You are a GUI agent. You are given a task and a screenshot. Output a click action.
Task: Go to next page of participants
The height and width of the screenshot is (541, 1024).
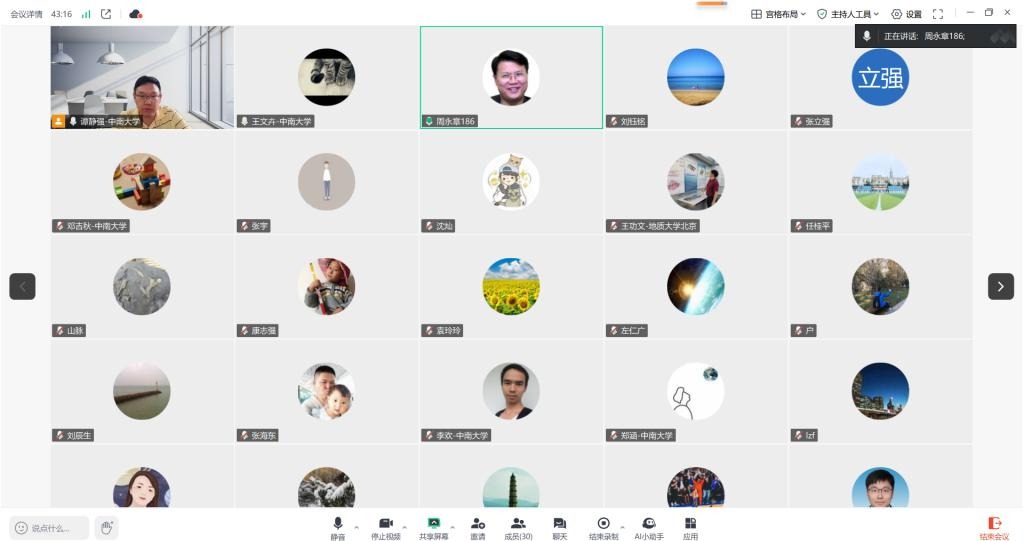[1000, 286]
